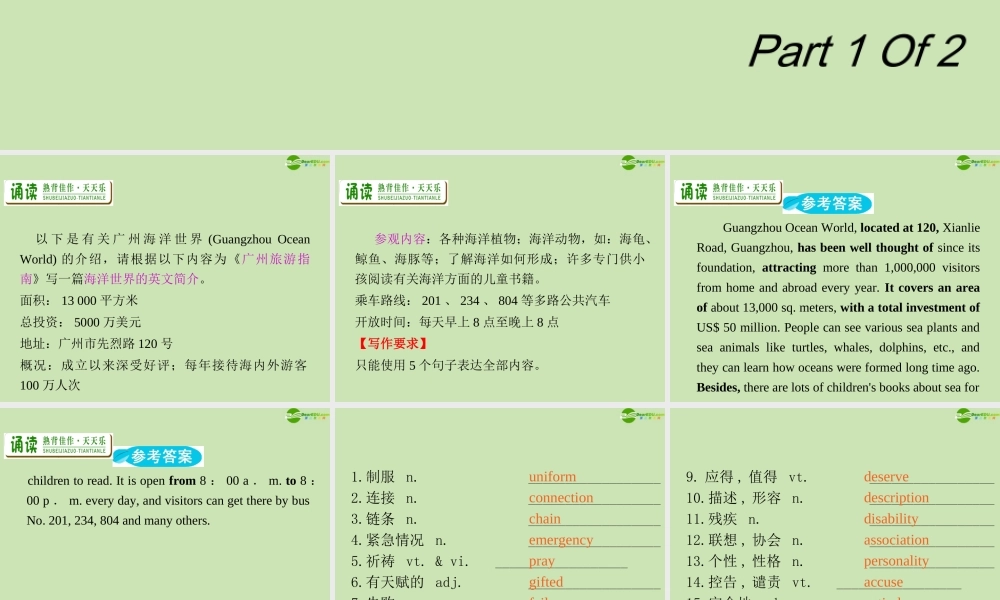Select the vocabulary prompt '1. 制服 n.'
1000x600 pixels.
pos(384,477)
